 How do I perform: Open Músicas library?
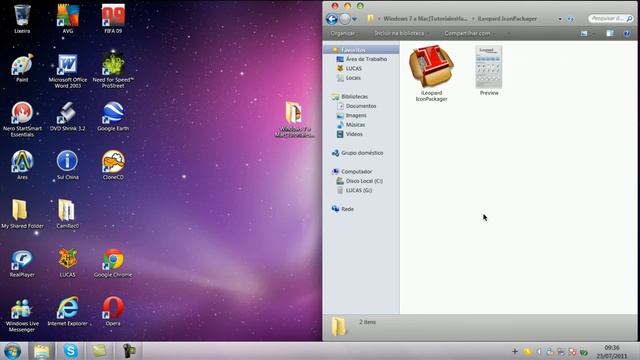pyautogui.click(x=355, y=125)
